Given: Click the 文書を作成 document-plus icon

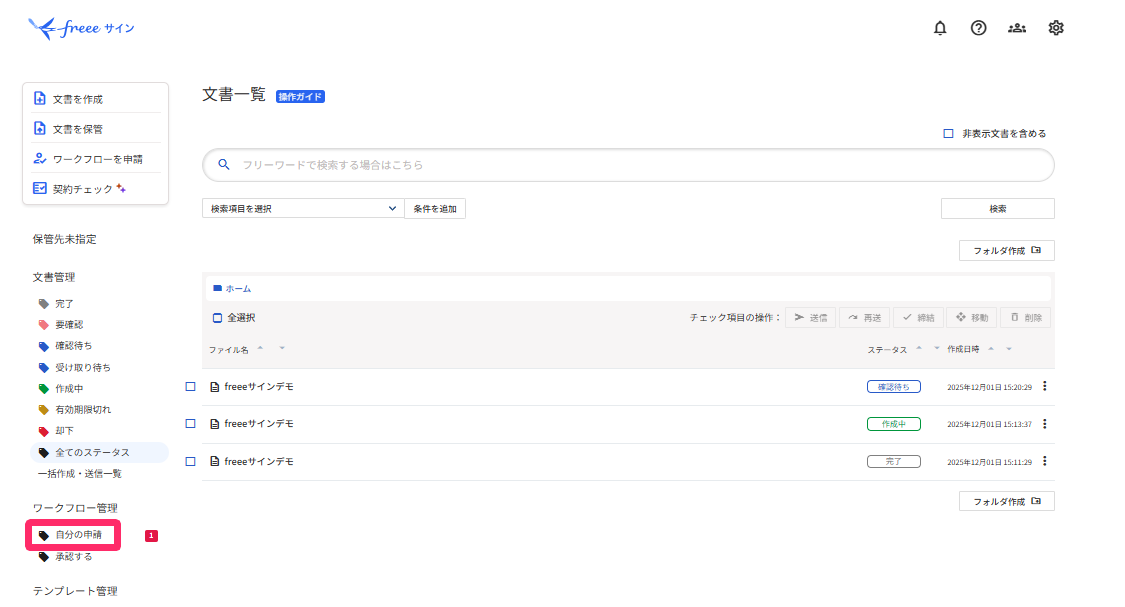Looking at the screenshot, I should click(40, 98).
